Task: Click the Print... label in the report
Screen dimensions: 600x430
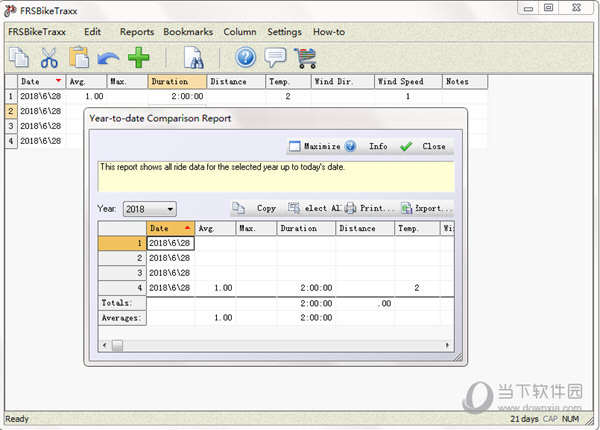Action: point(377,208)
